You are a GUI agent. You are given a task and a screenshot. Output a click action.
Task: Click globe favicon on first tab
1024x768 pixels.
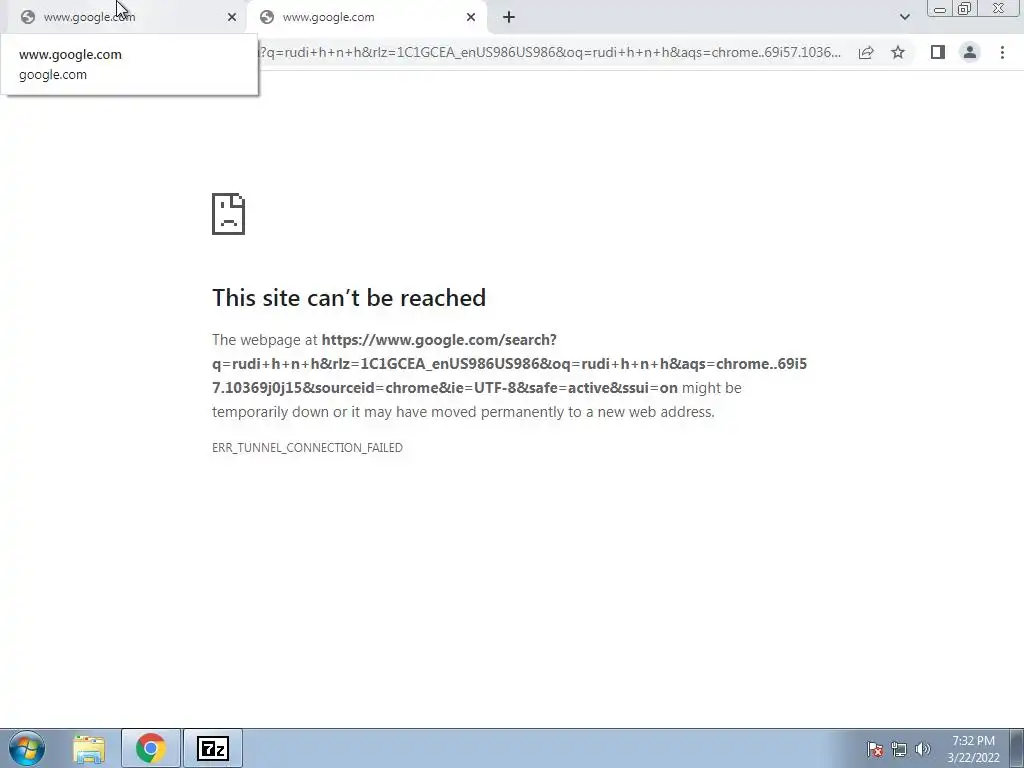point(27,17)
